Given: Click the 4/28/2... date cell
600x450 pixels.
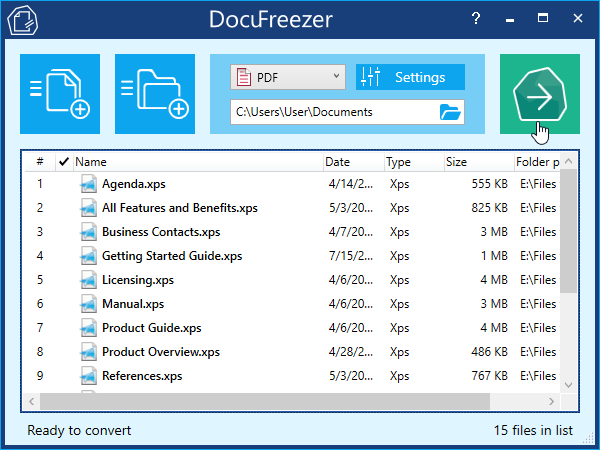Looking at the screenshot, I should [351, 352].
